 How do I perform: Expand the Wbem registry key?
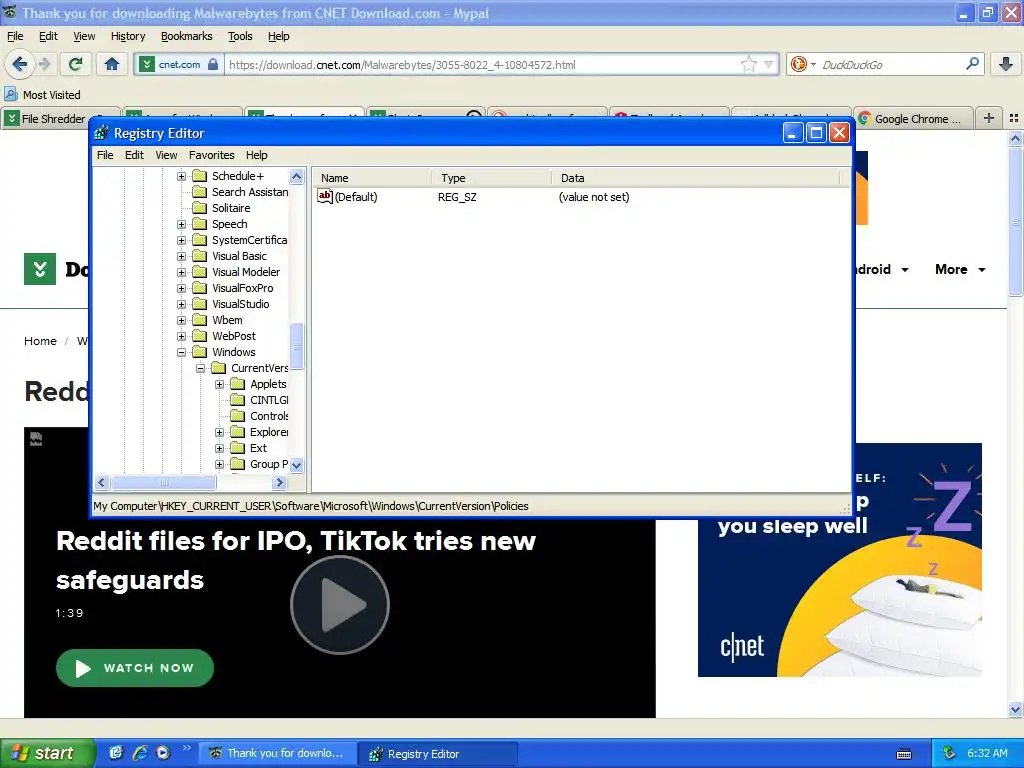click(182, 320)
